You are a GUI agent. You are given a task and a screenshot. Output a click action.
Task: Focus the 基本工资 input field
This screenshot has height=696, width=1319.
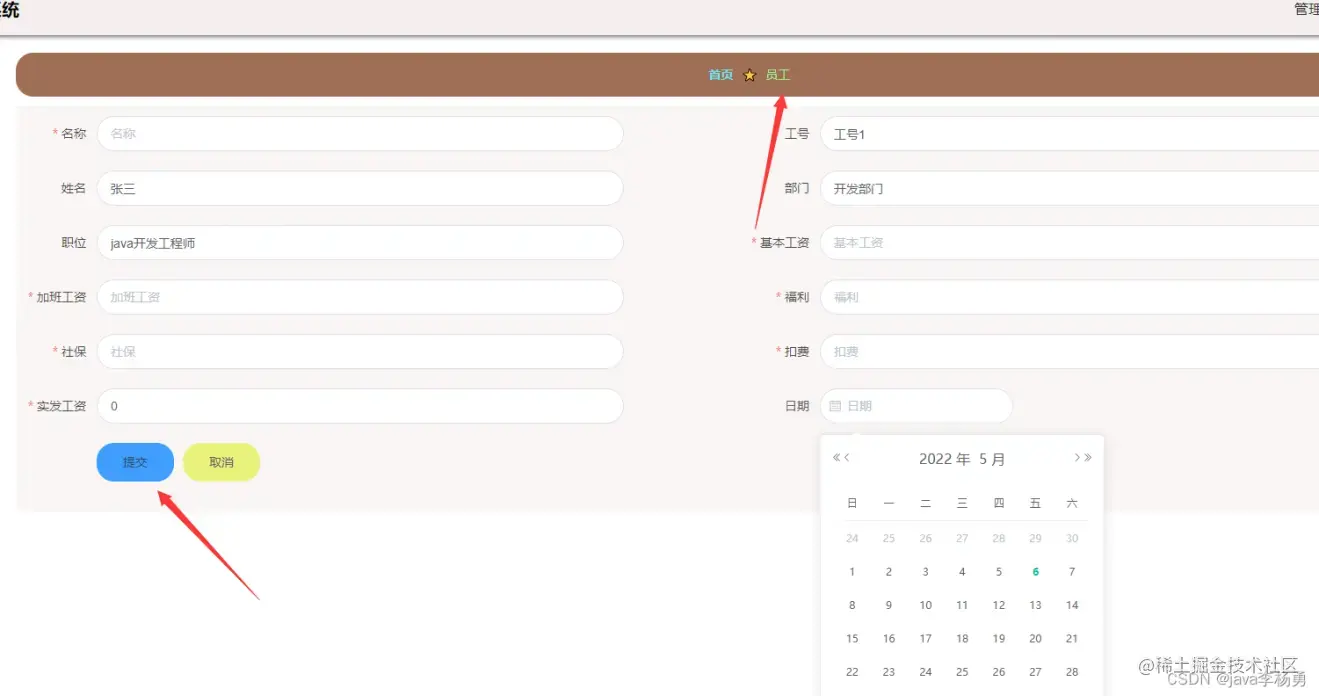[1069, 242]
